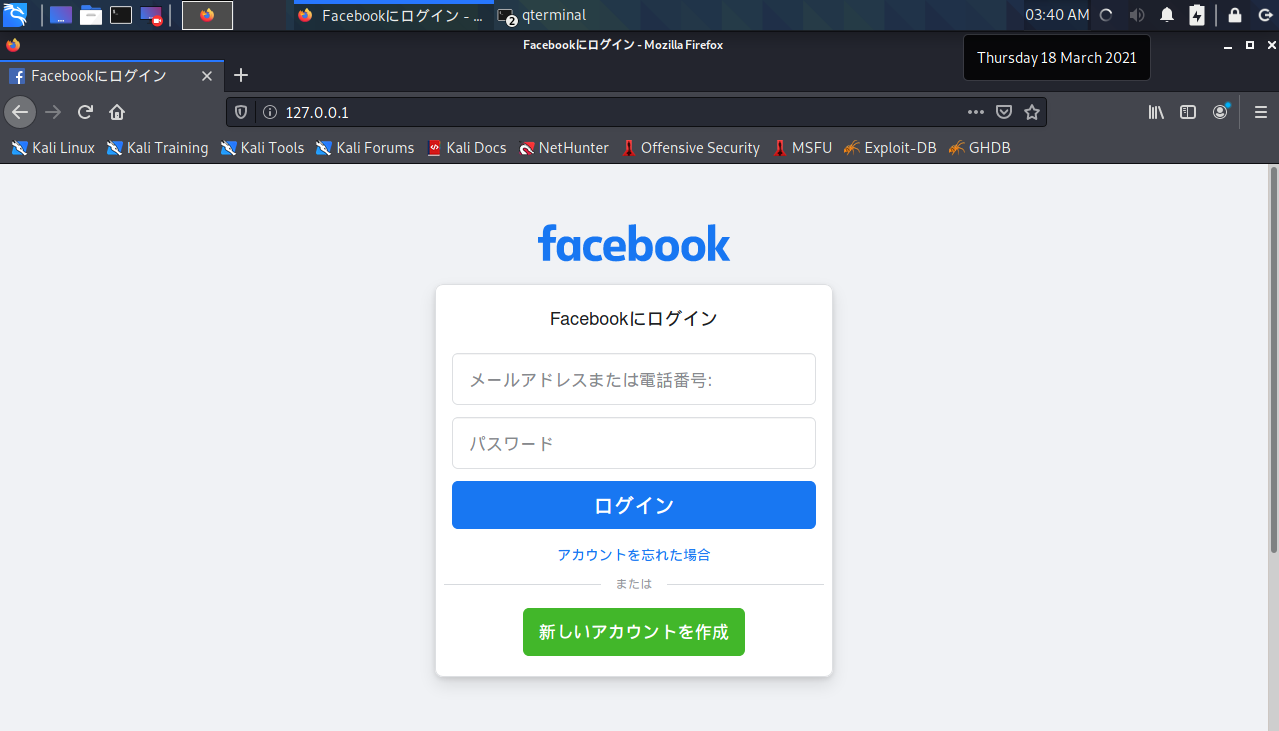Open the Exploit-DB bookmark
The height and width of the screenshot is (731, 1279).
(890, 148)
